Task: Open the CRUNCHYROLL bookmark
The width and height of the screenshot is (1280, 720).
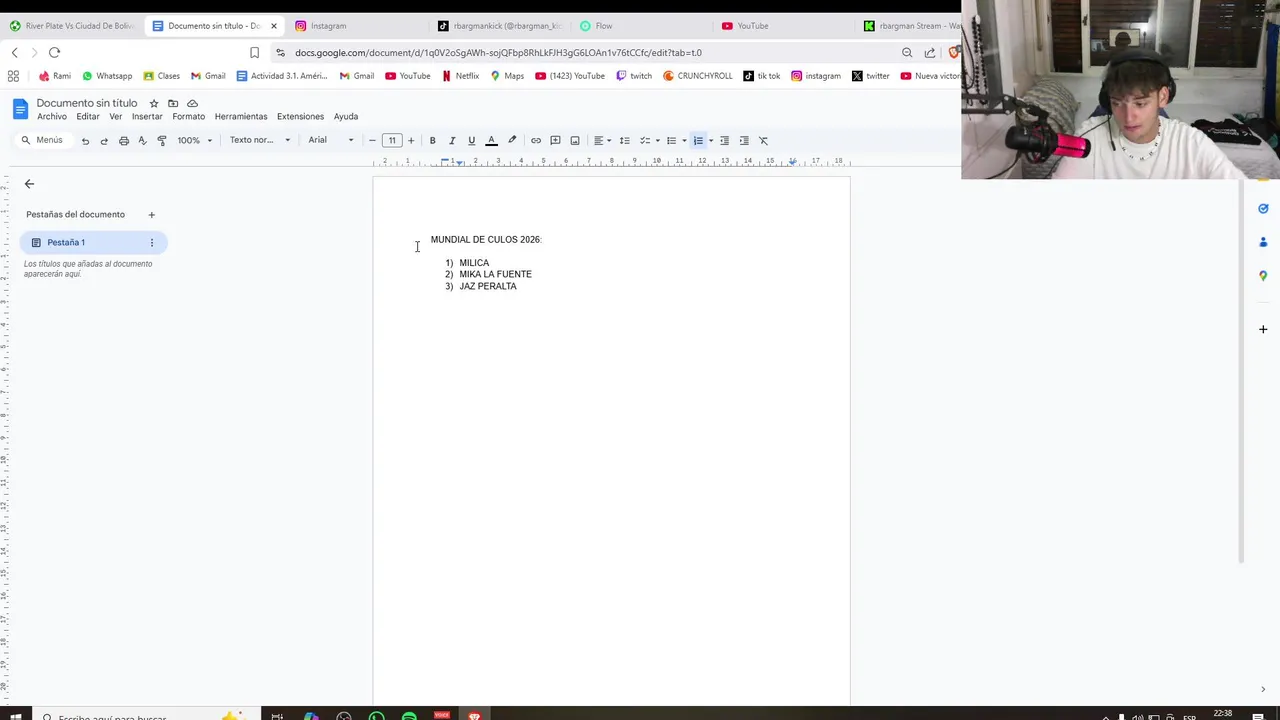Action: [698, 76]
